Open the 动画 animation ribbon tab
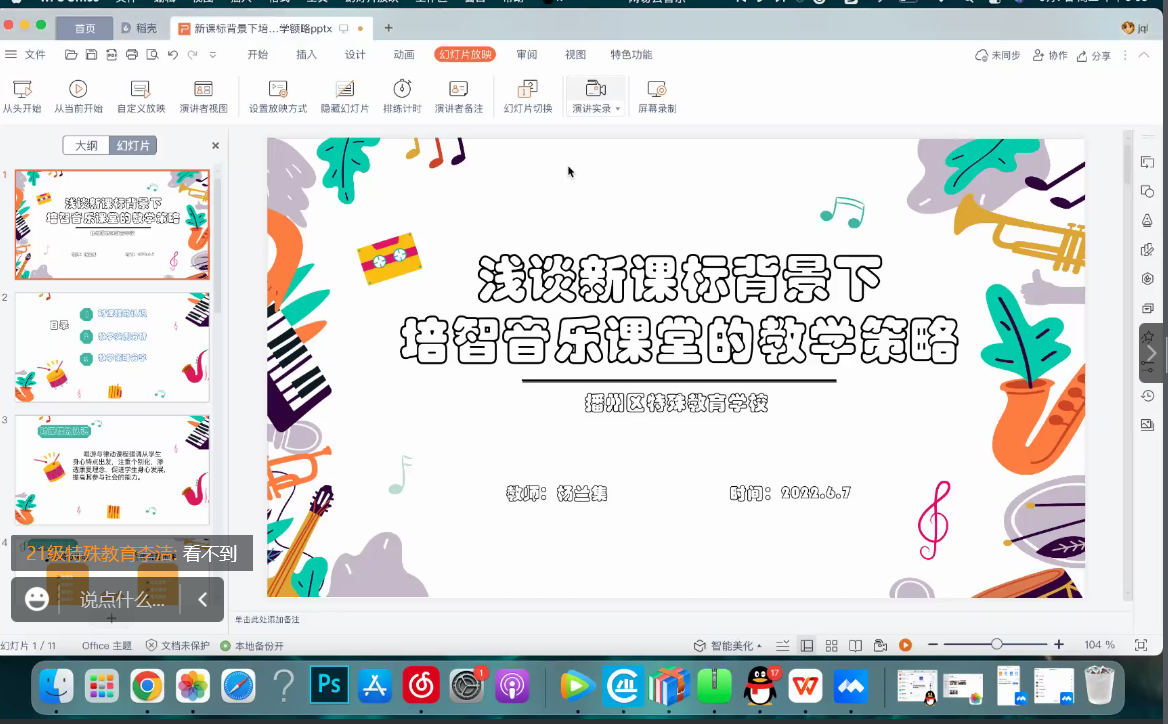This screenshot has height=724, width=1168. (x=404, y=55)
